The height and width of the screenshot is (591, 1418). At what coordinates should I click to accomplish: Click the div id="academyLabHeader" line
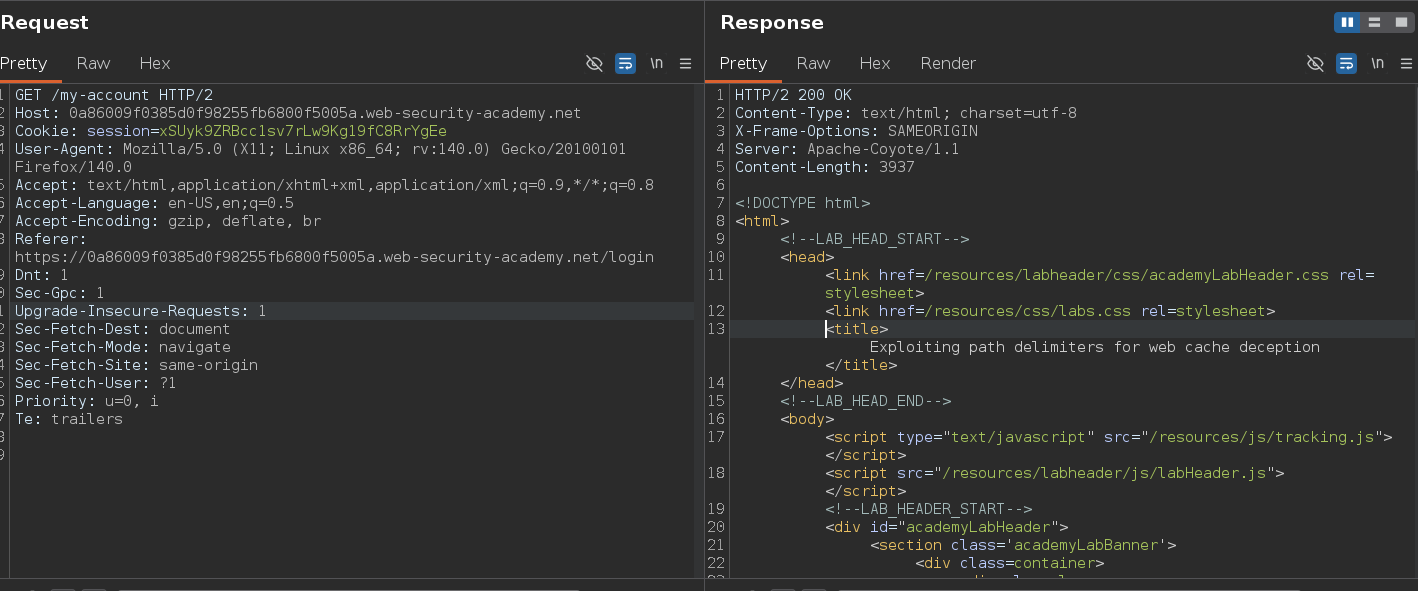tap(947, 527)
